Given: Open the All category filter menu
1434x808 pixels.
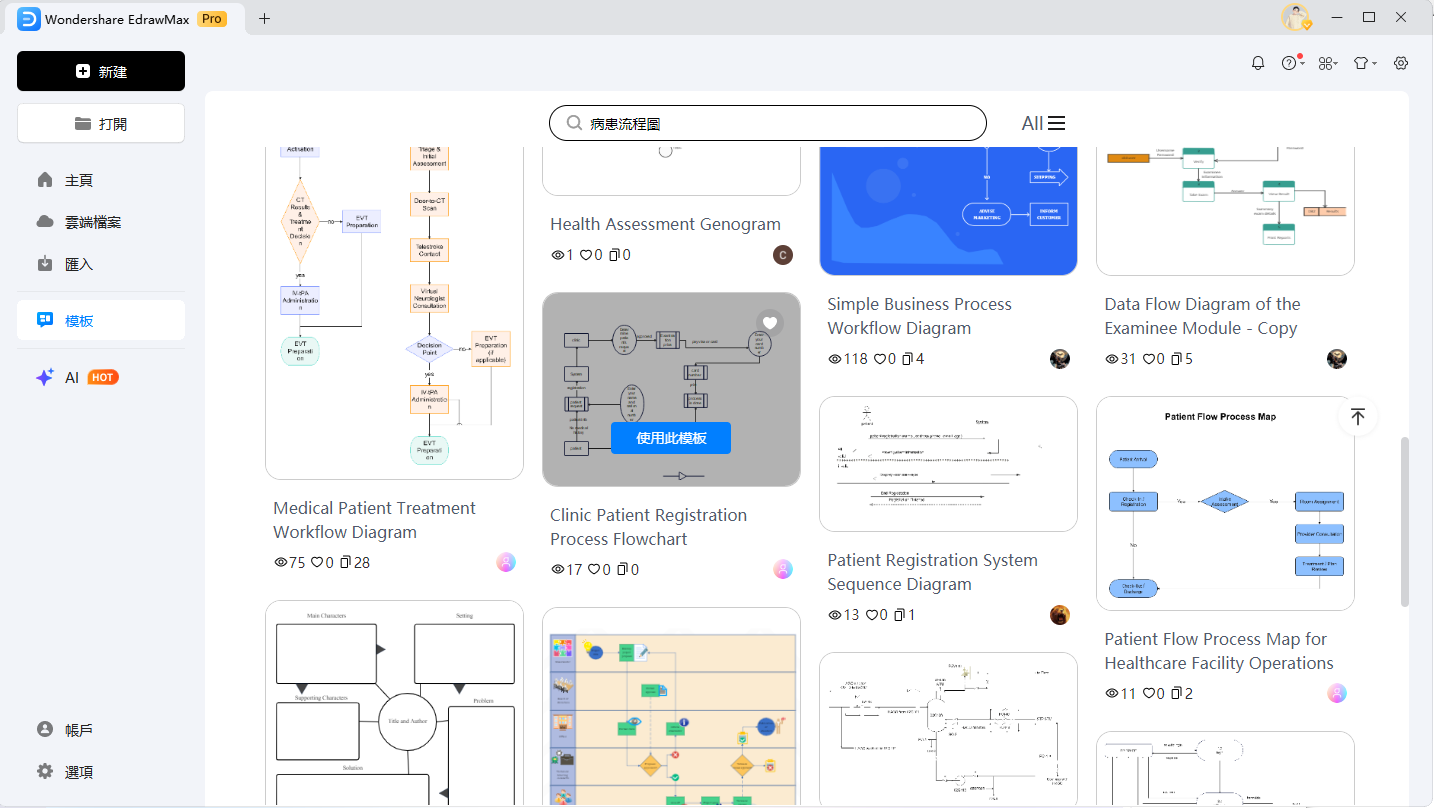Looking at the screenshot, I should (x=1043, y=123).
